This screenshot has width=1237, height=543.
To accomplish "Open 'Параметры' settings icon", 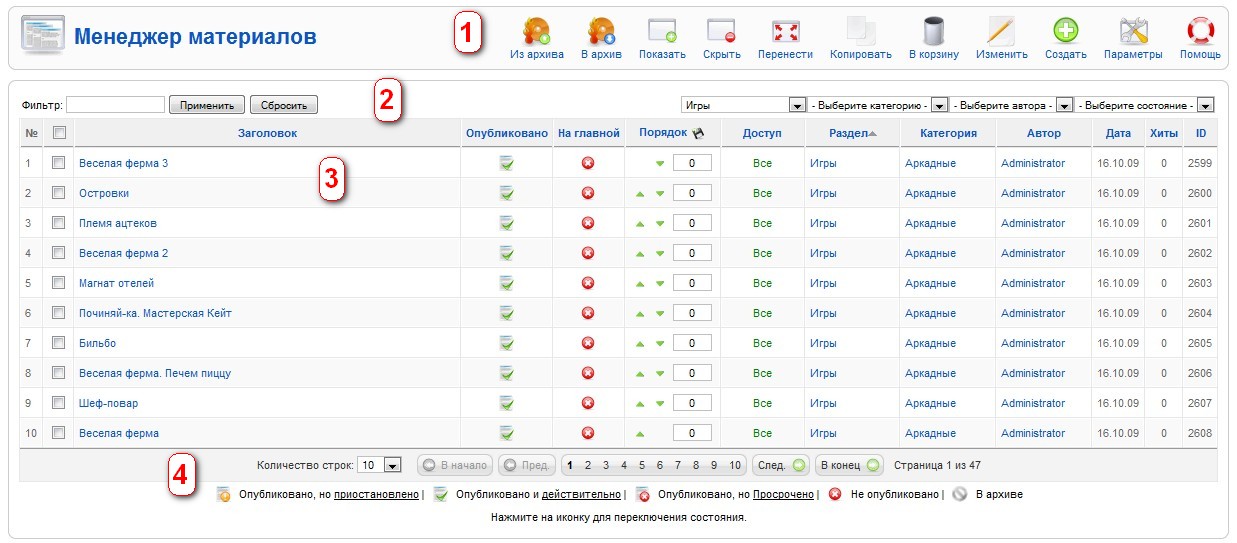I will 1133,31.
